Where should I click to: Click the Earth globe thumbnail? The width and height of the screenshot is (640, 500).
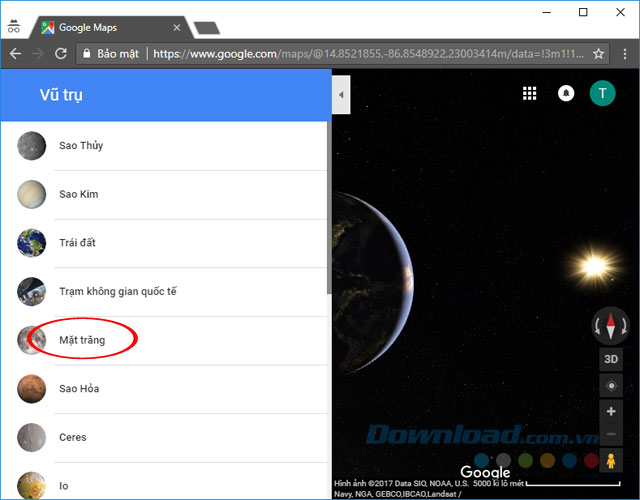[x=31, y=243]
